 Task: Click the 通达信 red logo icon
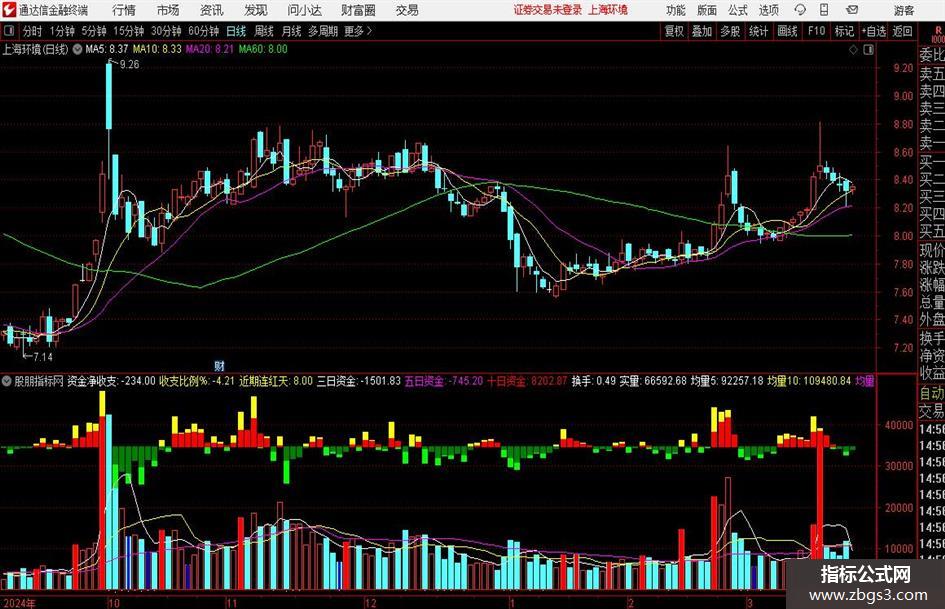(x=9, y=10)
